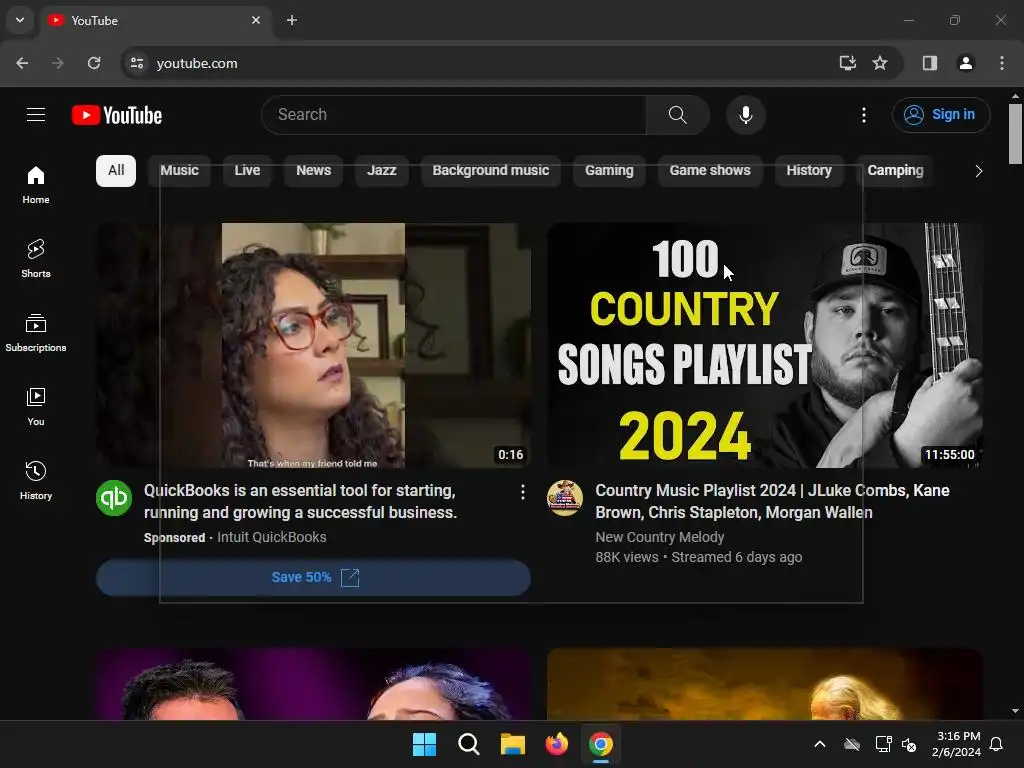Open options menu for QuickBooks ad

[522, 492]
